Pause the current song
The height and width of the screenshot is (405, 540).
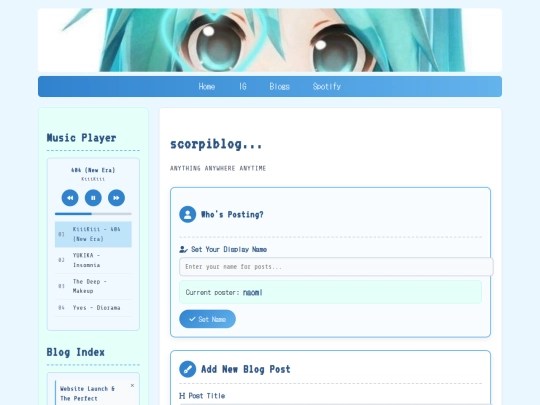pyautogui.click(x=93, y=198)
